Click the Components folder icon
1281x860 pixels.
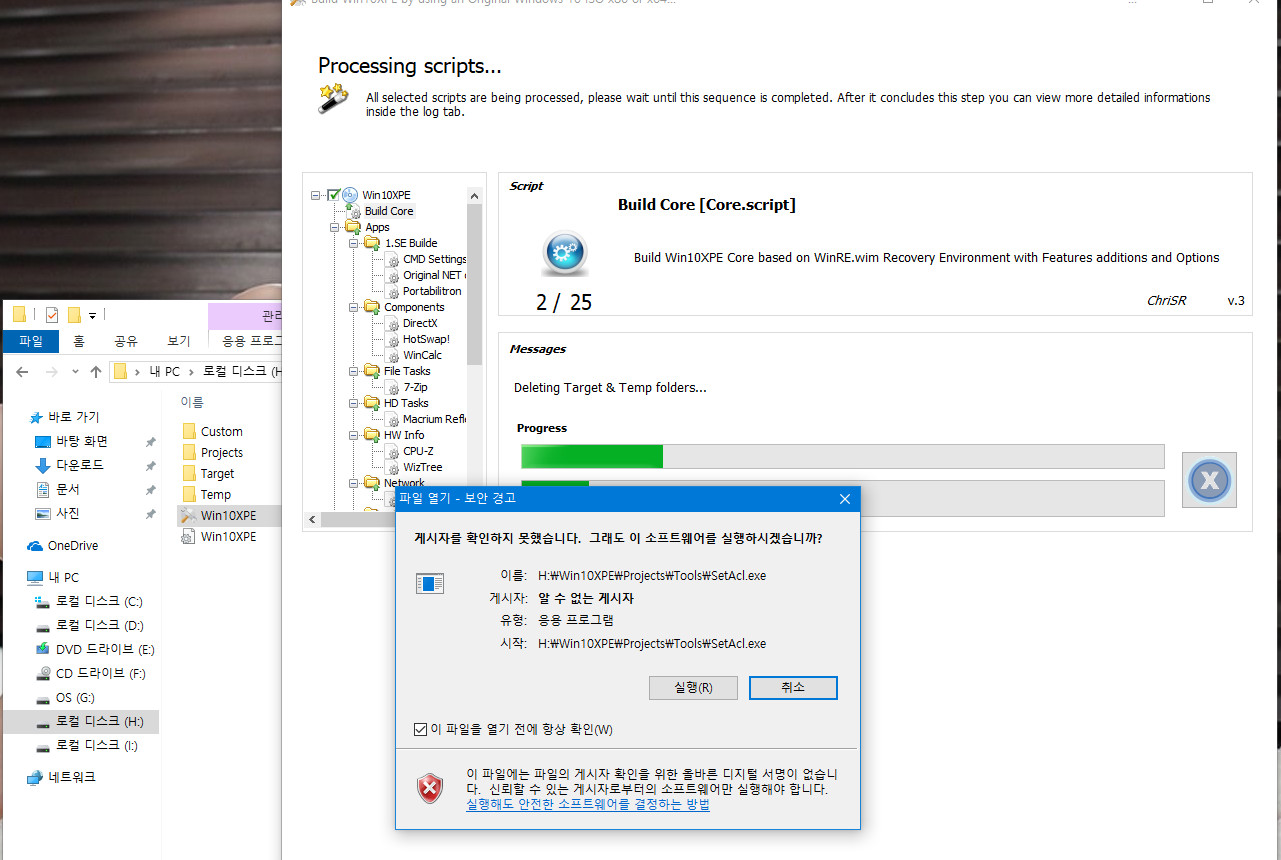[372, 307]
